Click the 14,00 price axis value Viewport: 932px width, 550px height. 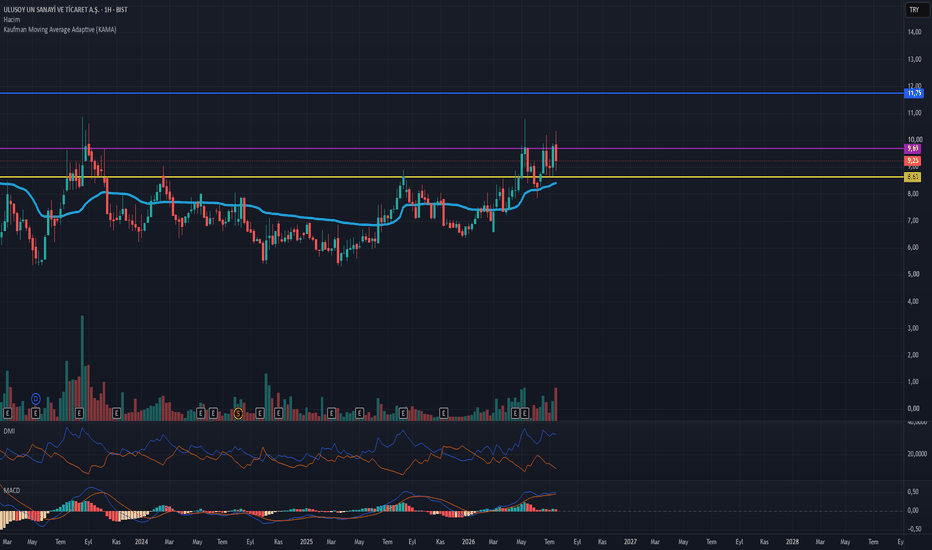[x=914, y=32]
